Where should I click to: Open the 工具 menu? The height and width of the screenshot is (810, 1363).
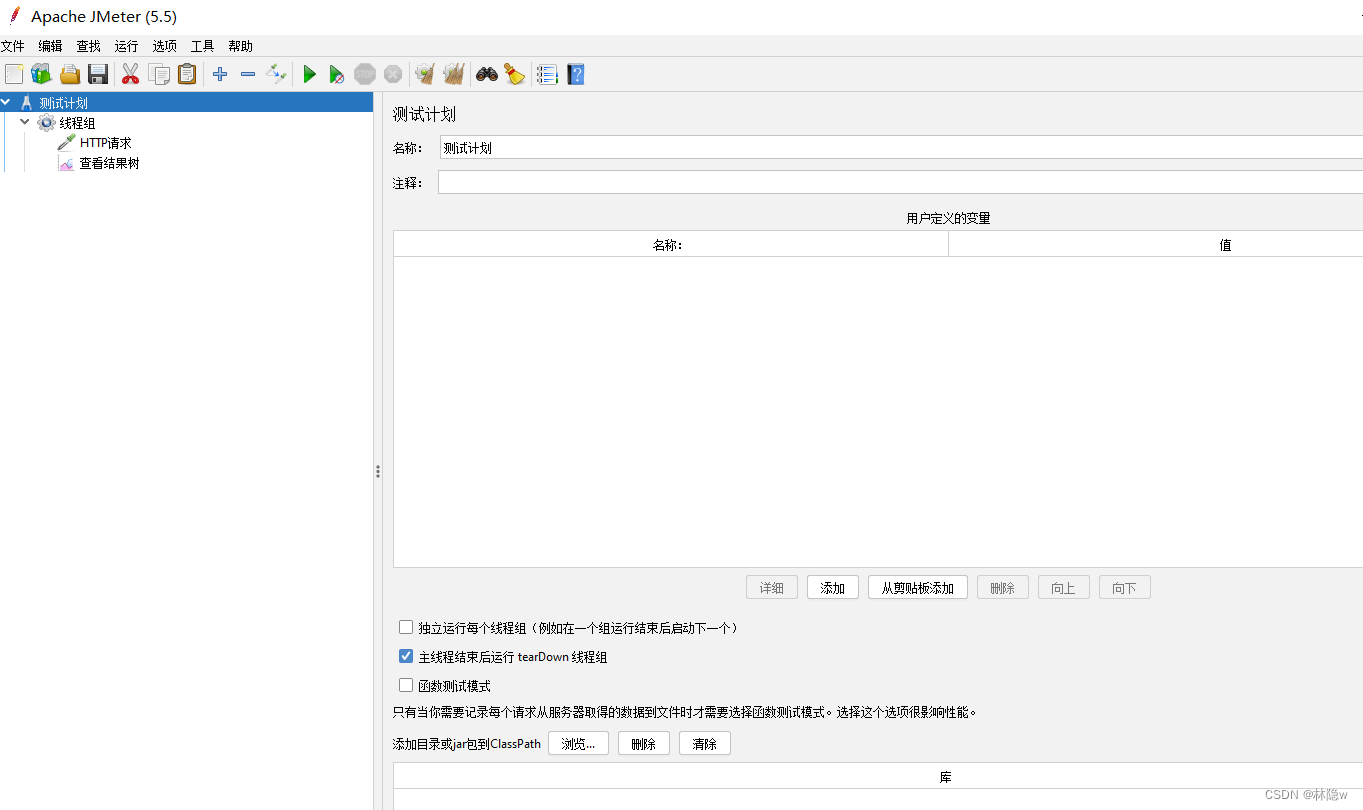coord(202,46)
